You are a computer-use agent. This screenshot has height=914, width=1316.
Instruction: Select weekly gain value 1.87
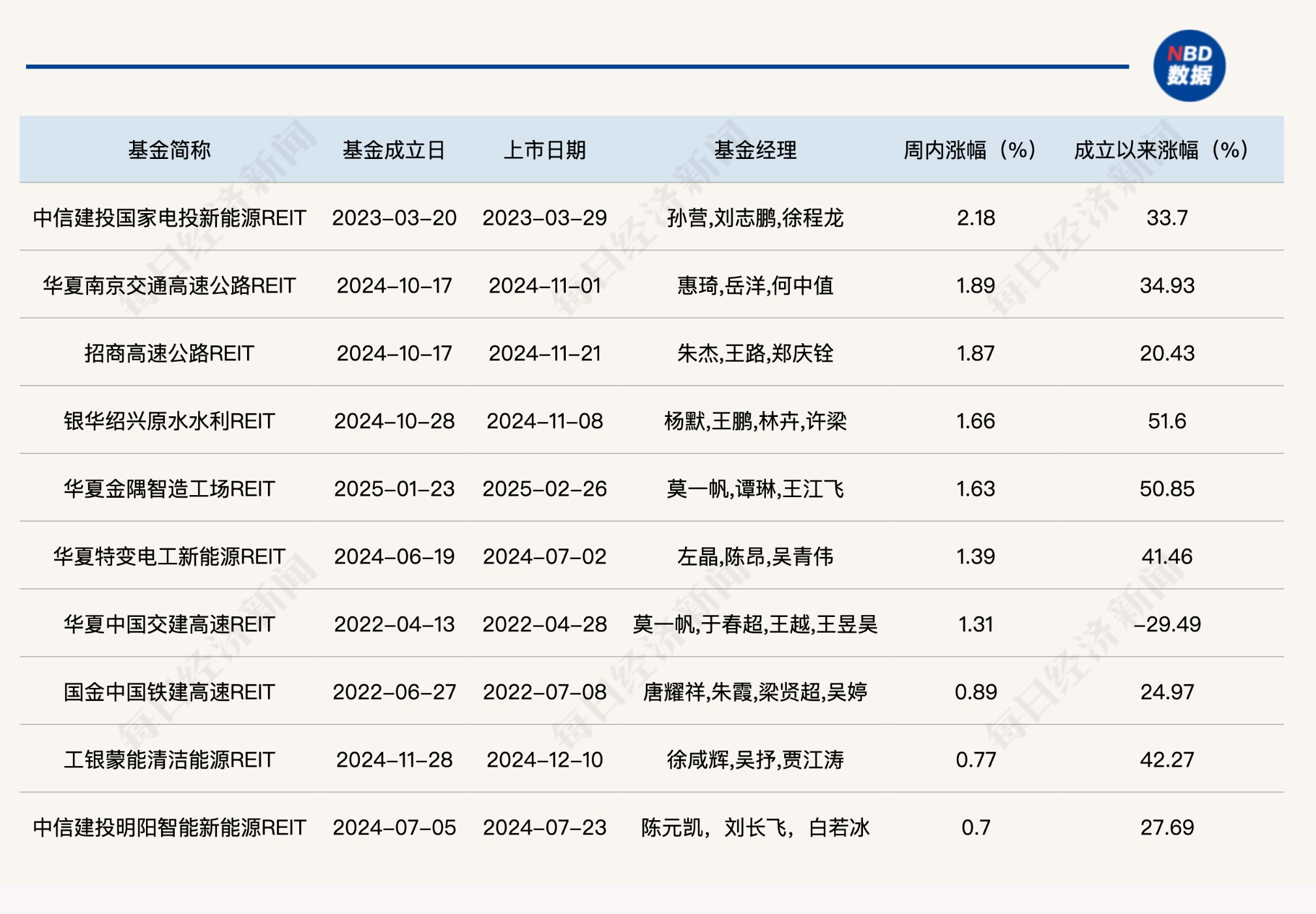pos(976,353)
